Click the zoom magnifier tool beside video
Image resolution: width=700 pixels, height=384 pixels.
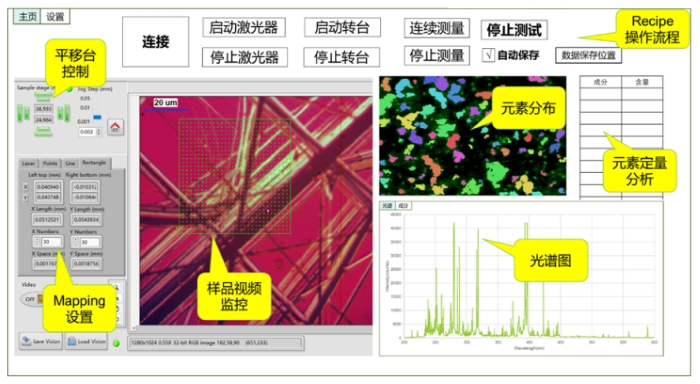(x=116, y=287)
